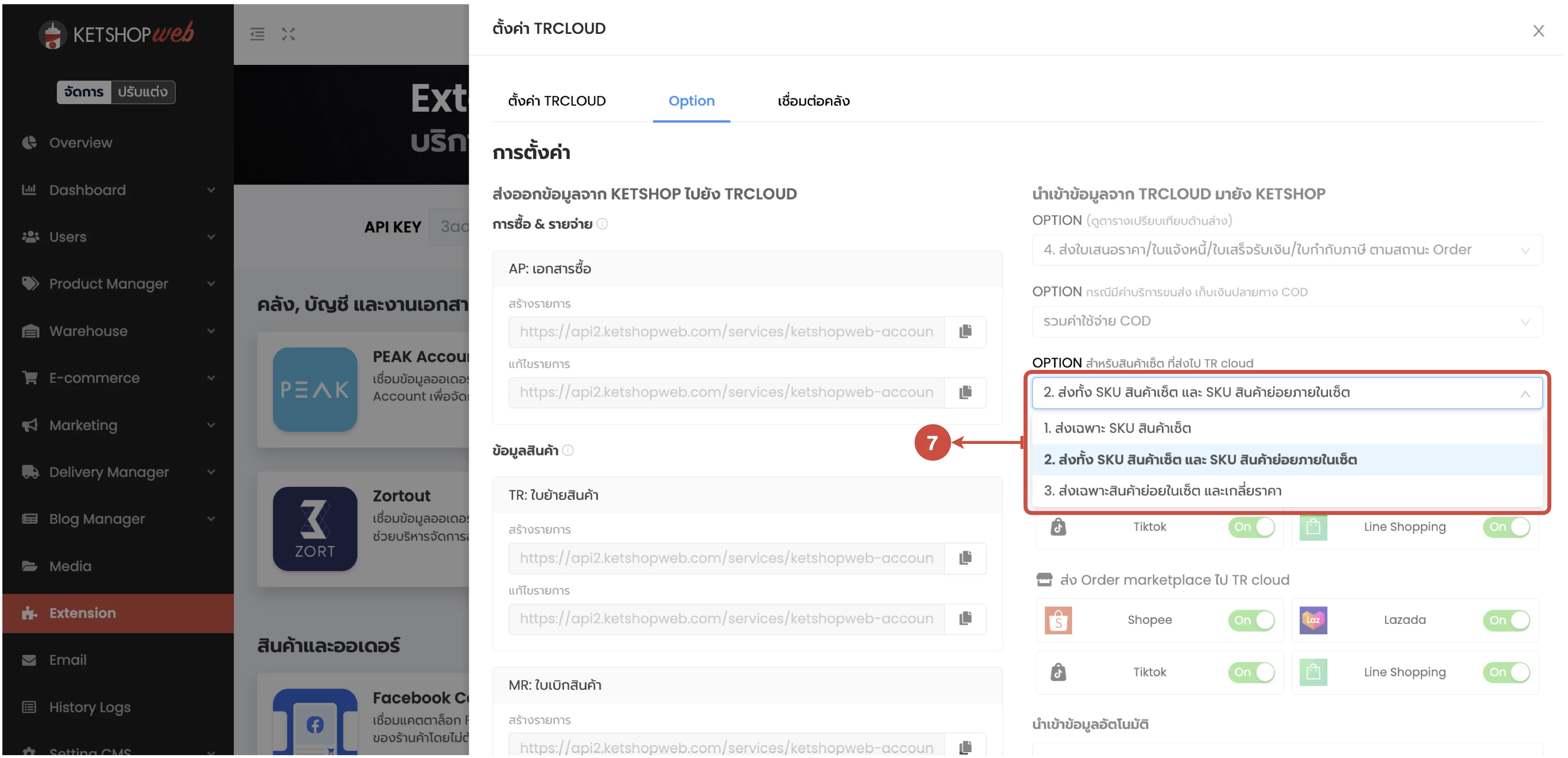Expand the E-commerce menu
The width and height of the screenshot is (1568, 758).
point(117,378)
